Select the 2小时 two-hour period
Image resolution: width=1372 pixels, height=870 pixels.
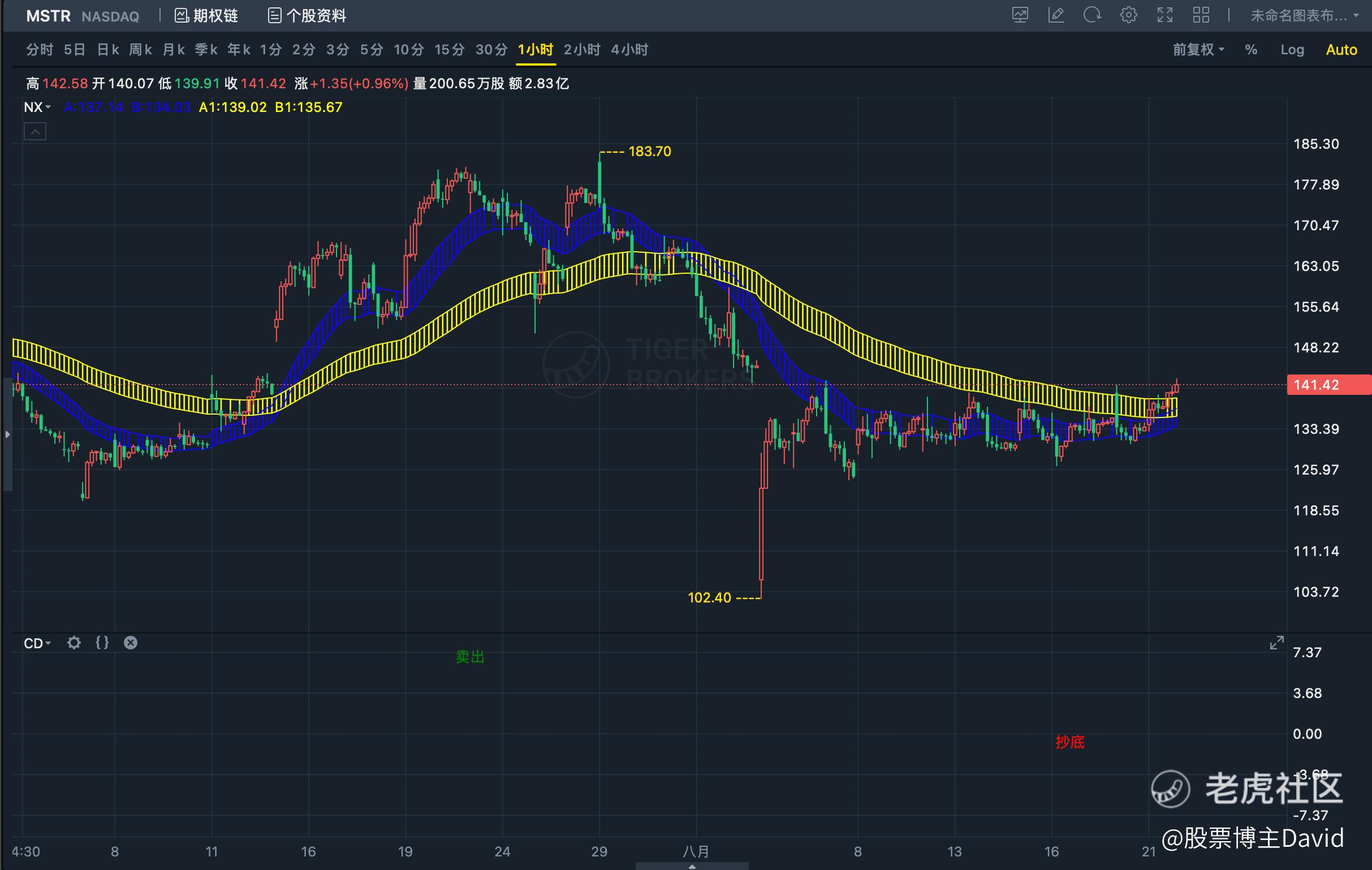tap(582, 50)
